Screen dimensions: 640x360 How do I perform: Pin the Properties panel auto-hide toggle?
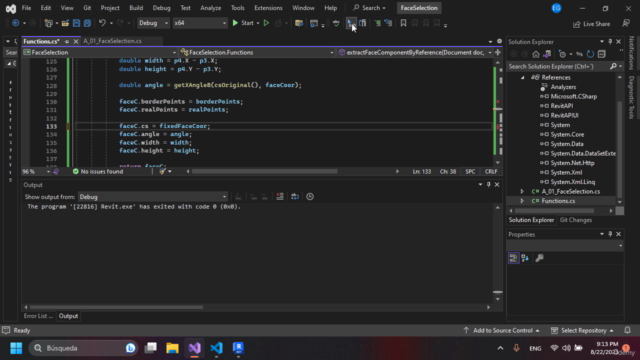610,234
